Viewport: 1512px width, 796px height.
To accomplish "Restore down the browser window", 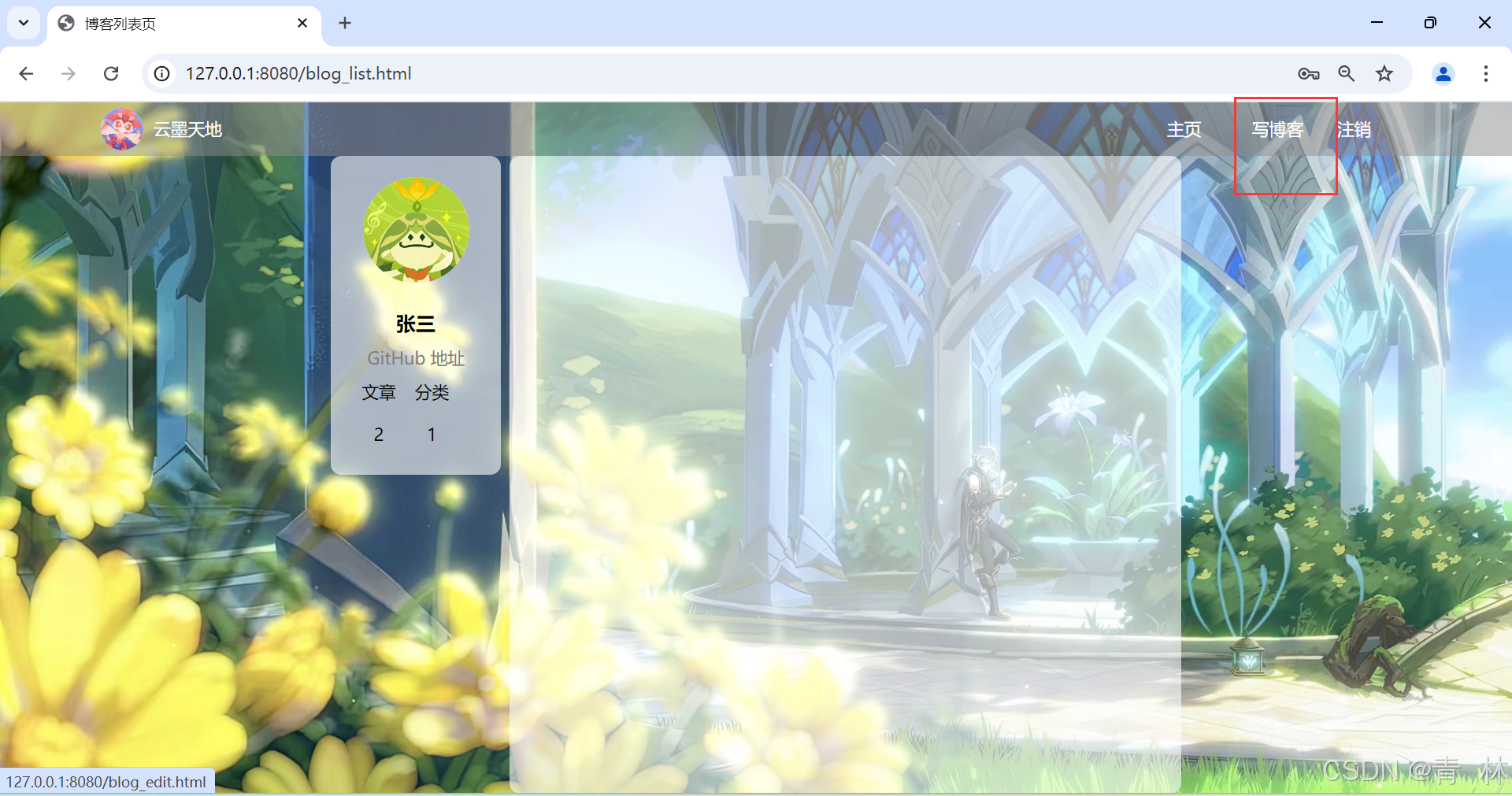I will [1430, 23].
